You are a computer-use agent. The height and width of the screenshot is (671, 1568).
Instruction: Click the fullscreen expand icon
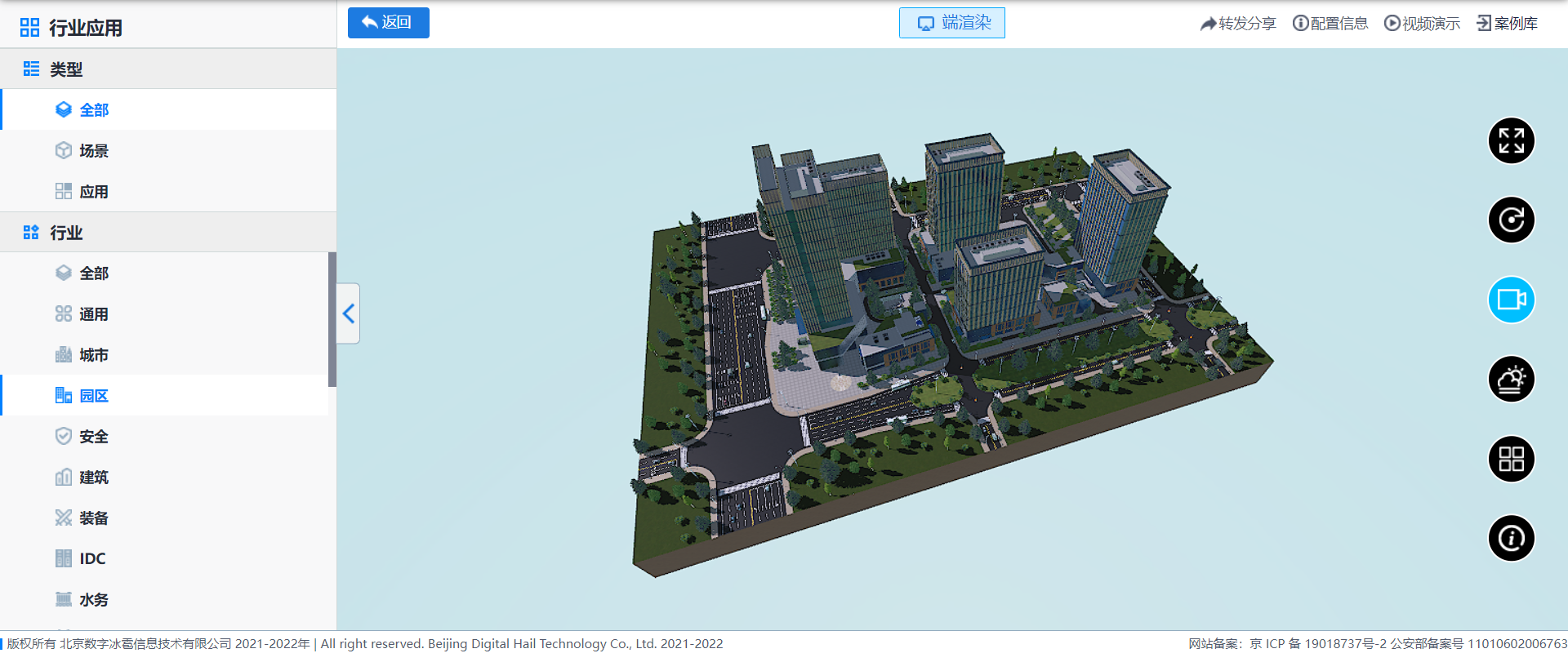coord(1511,140)
